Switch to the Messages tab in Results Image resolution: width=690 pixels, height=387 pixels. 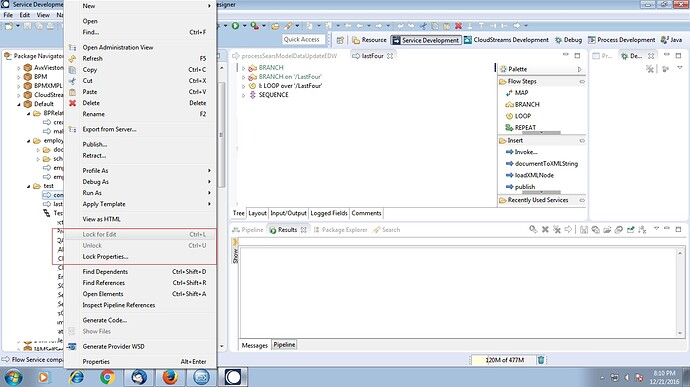[255, 346]
